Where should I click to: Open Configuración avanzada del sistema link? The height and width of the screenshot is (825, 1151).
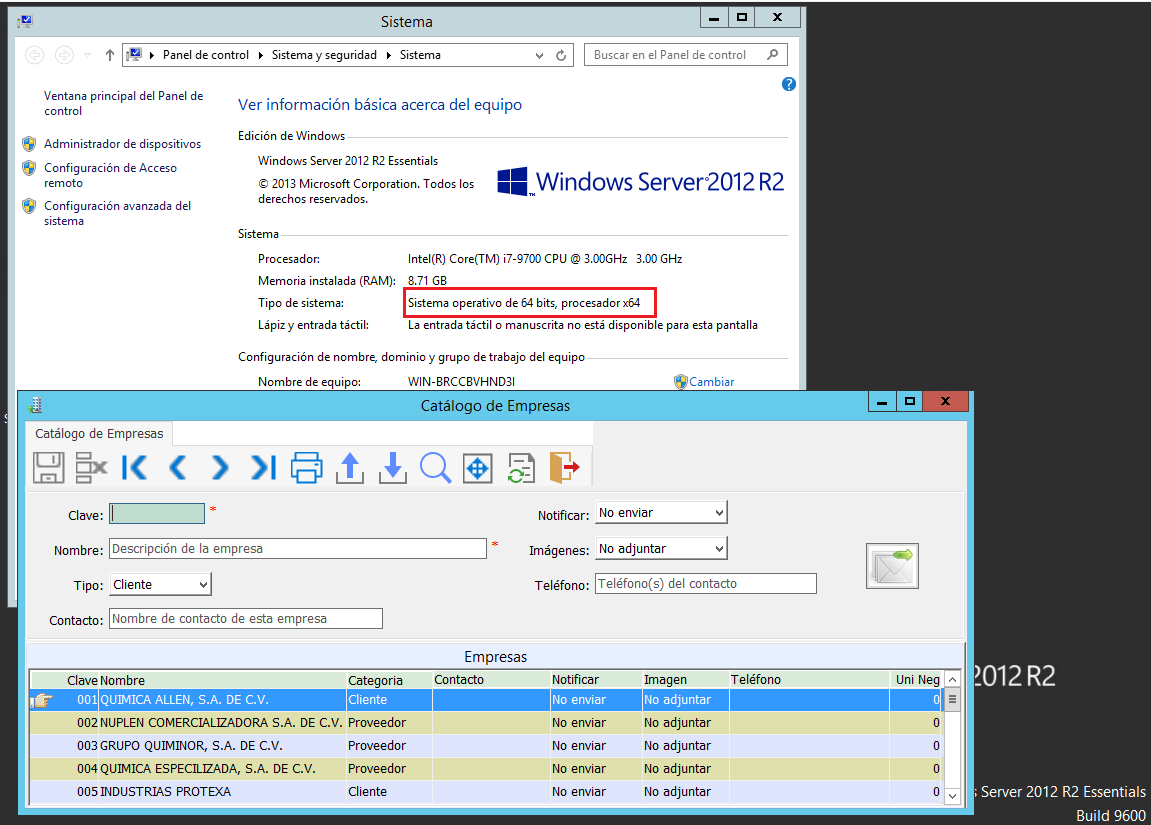tap(117, 214)
